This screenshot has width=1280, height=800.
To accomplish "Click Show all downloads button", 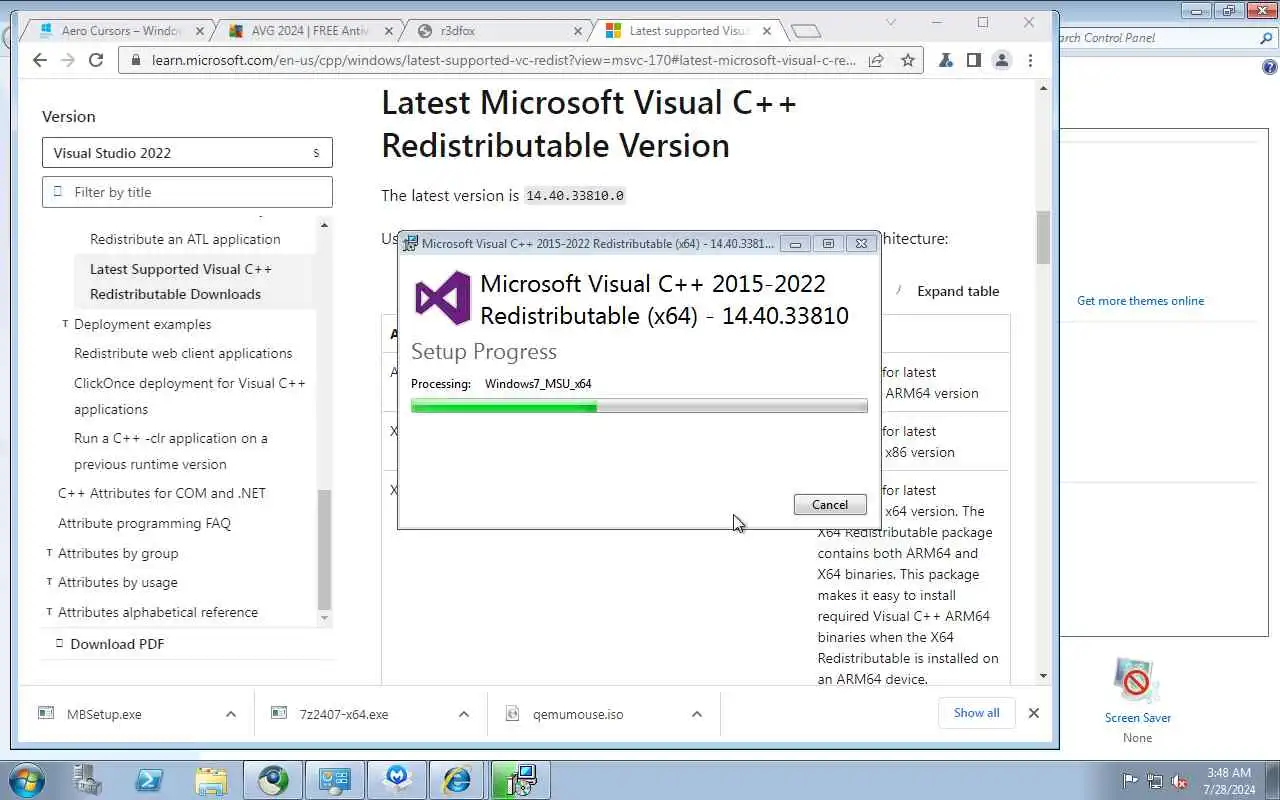I will (x=976, y=713).
